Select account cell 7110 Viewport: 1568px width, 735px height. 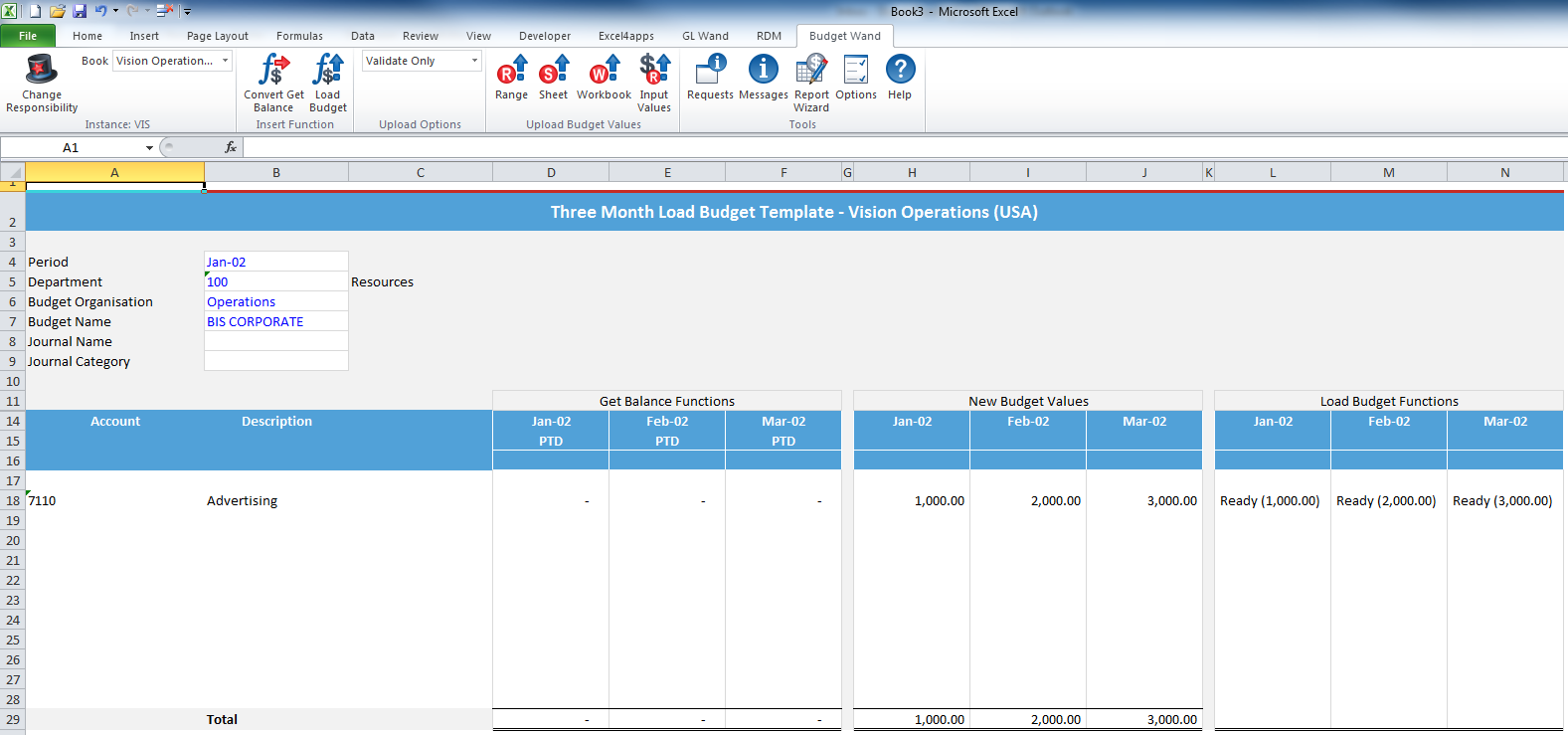(115, 500)
